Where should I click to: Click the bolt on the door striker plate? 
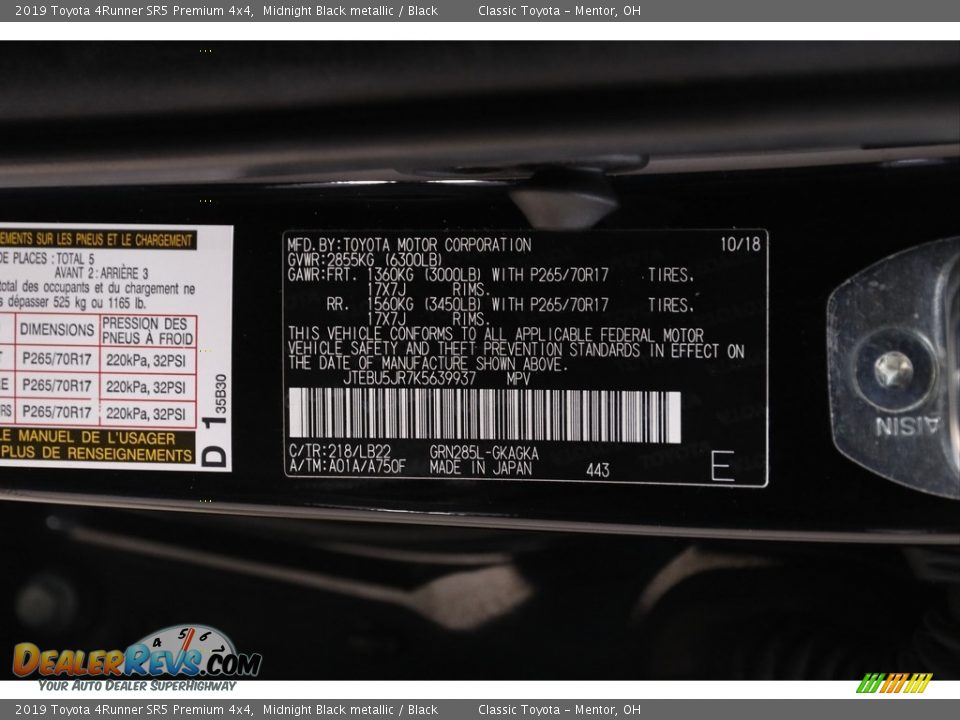(x=892, y=371)
